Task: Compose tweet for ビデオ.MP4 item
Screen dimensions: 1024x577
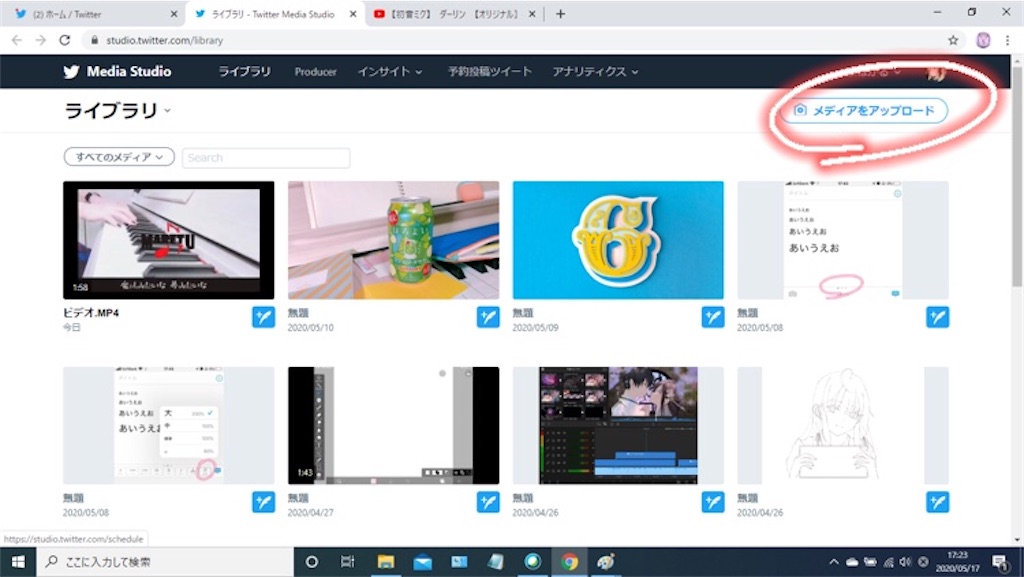Action: 264,317
